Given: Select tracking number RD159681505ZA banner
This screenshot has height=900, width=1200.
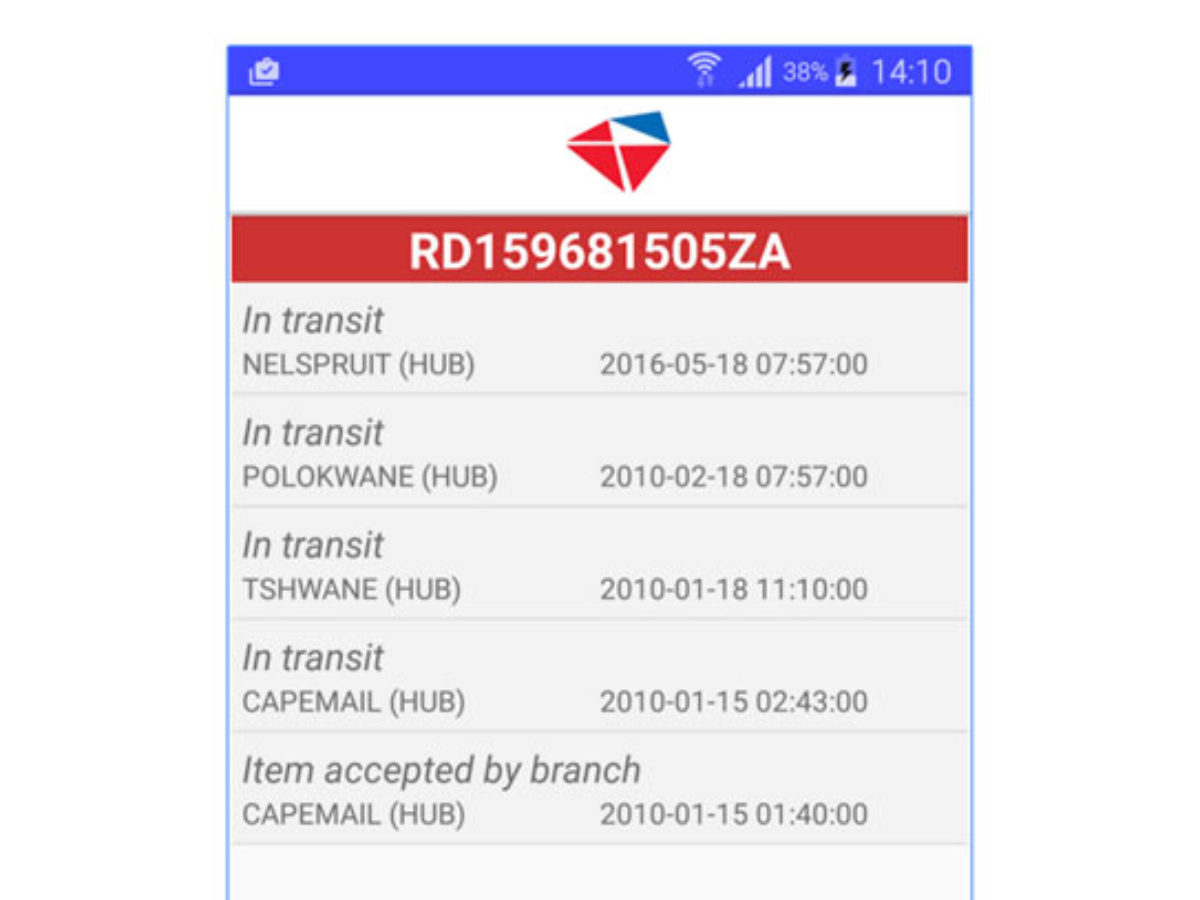Looking at the screenshot, I should click(x=599, y=253).
